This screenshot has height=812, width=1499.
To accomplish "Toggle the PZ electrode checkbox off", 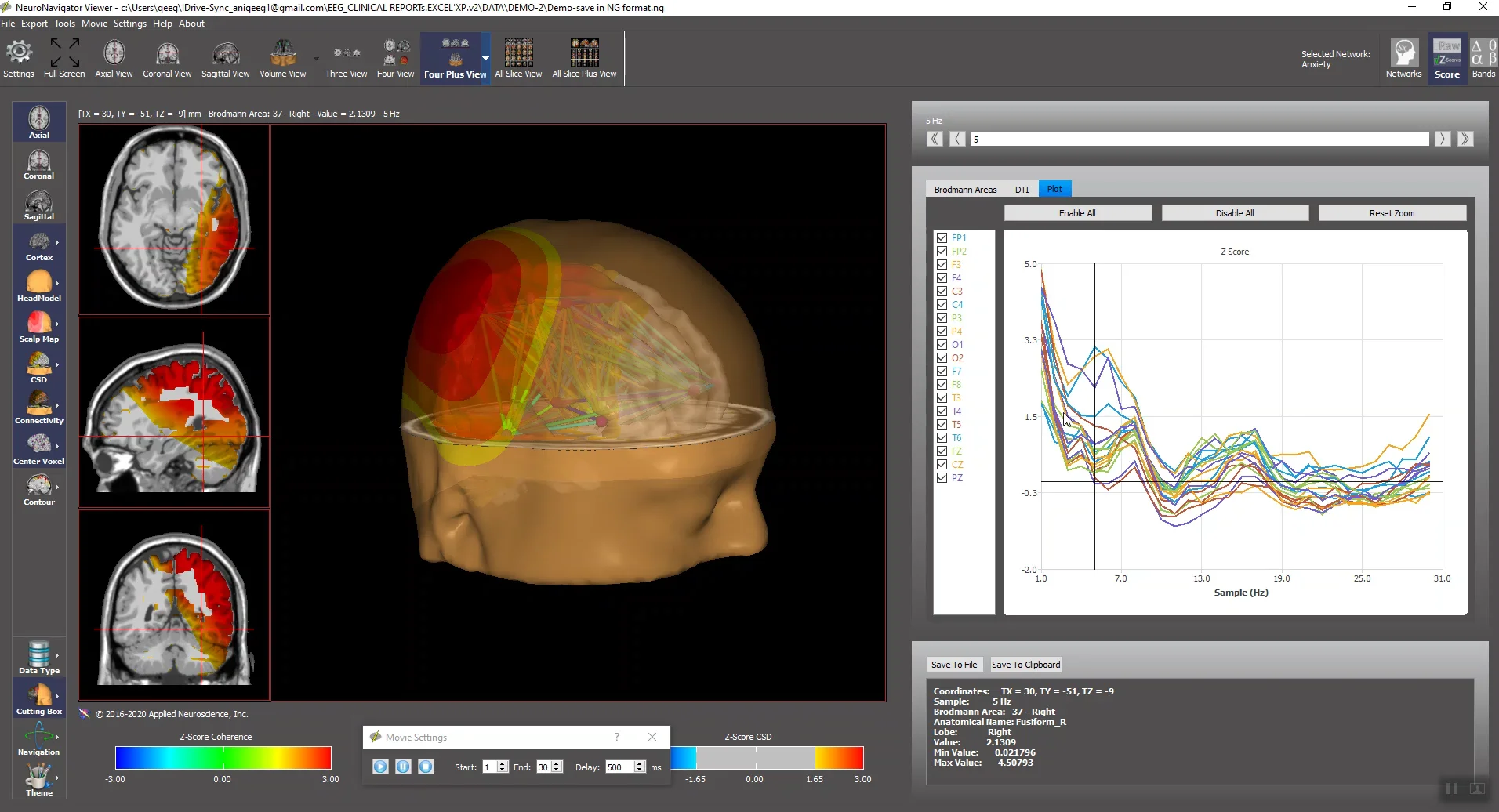I will tap(941, 477).
